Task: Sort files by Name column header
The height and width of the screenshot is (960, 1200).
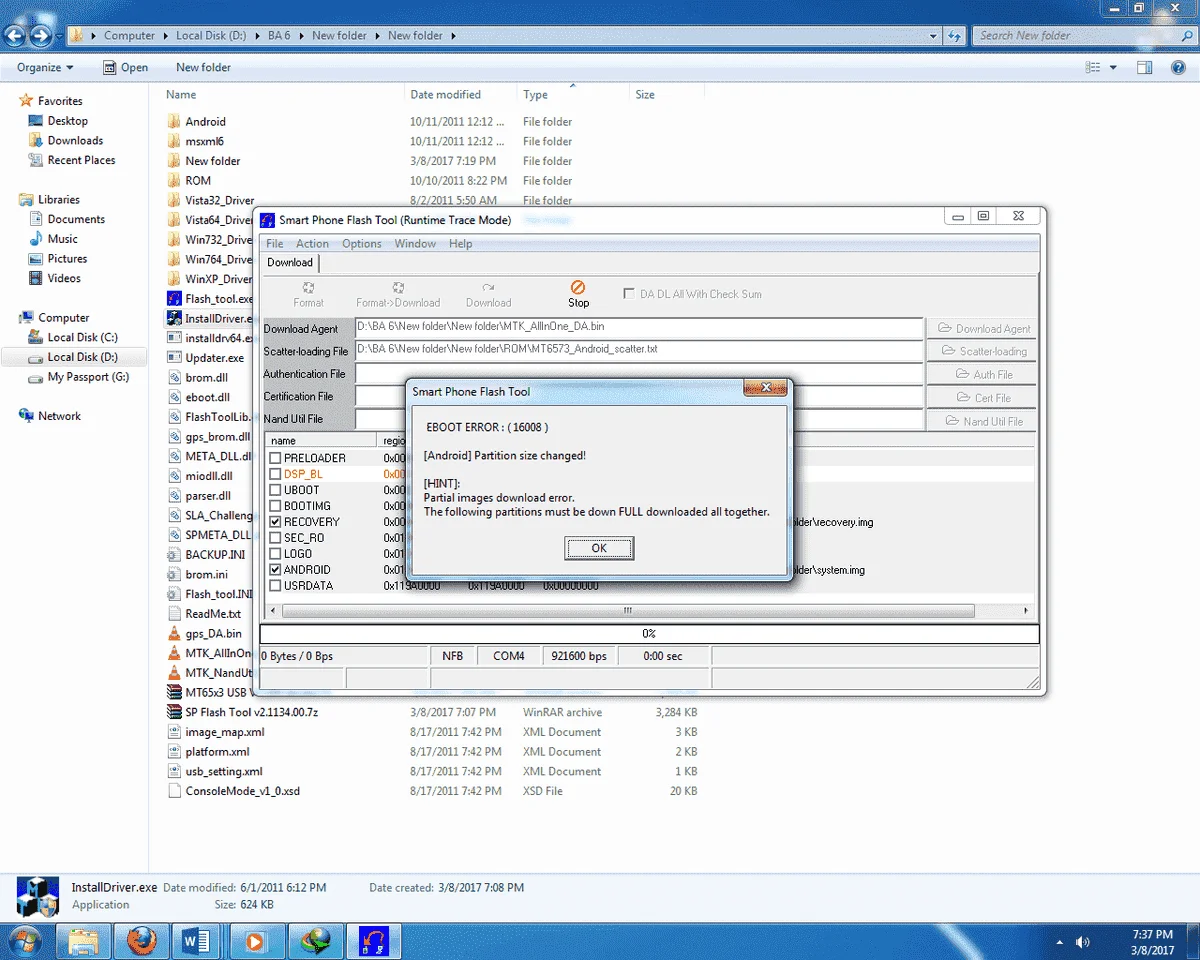Action: pos(181,95)
